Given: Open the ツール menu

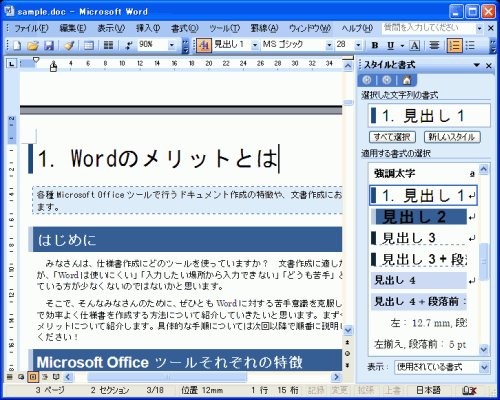Looking at the screenshot, I should click(225, 29).
